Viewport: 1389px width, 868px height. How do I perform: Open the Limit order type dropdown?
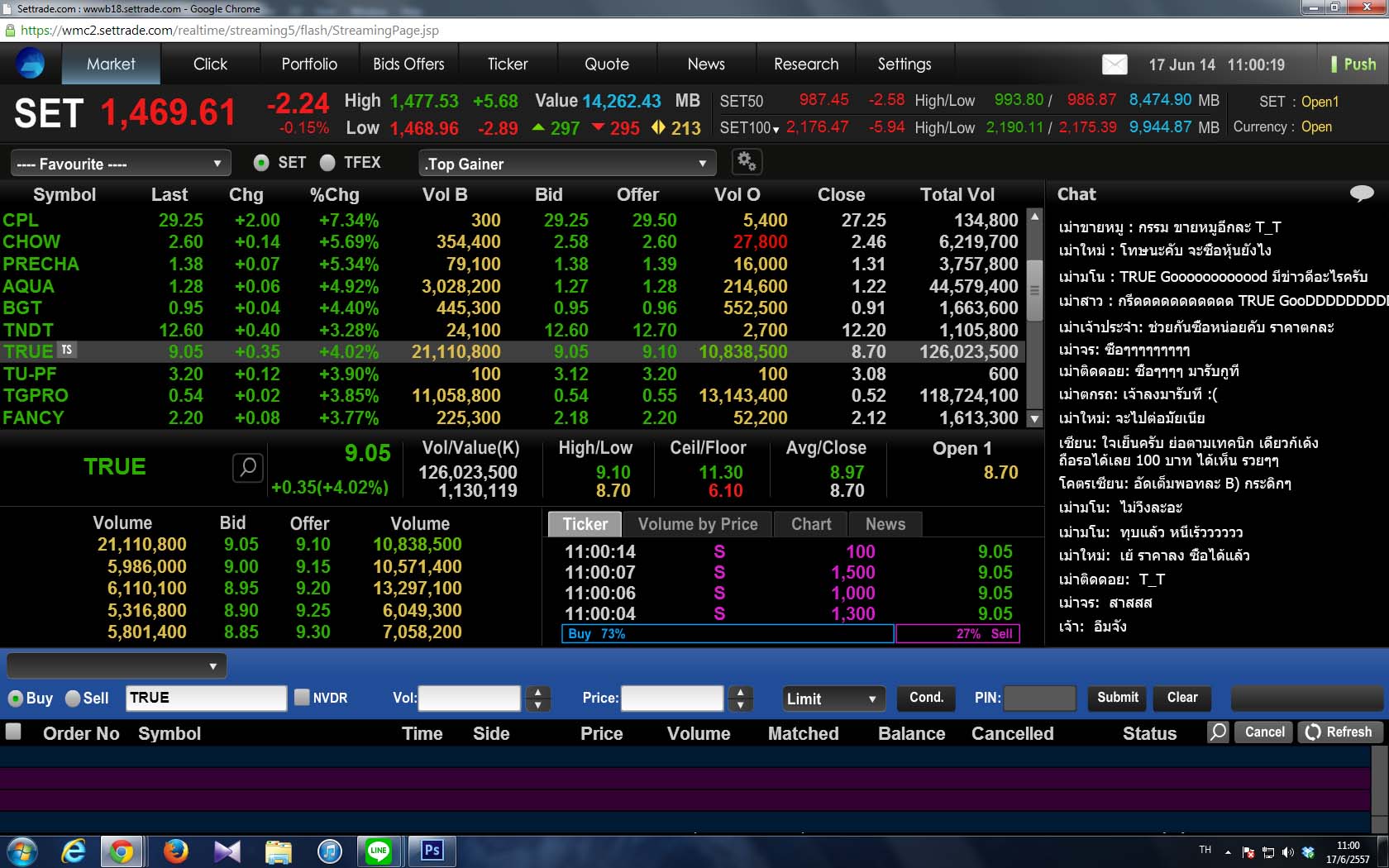(x=833, y=699)
